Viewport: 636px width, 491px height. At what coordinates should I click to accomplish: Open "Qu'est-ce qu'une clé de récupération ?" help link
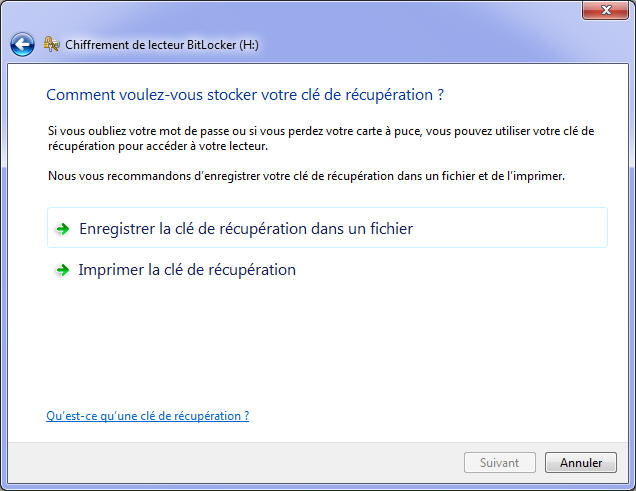pos(148,416)
